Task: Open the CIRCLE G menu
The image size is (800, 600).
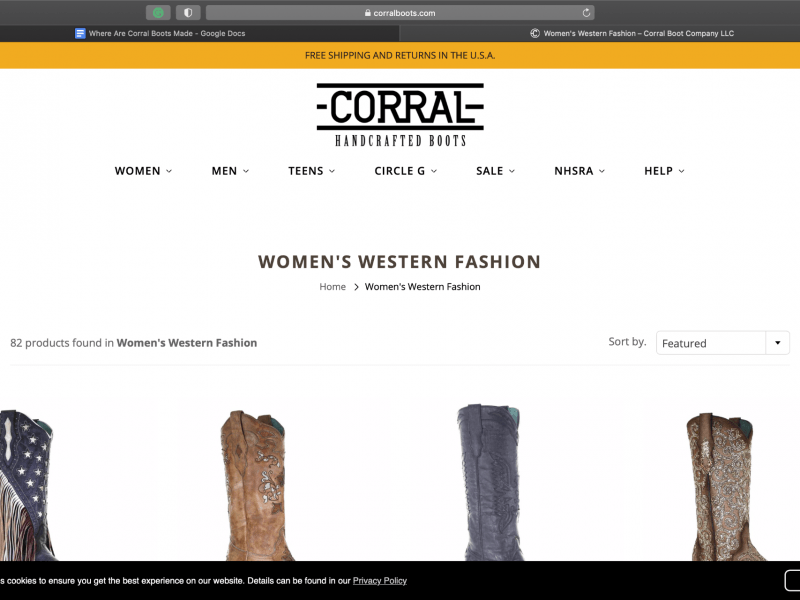Action: (406, 171)
